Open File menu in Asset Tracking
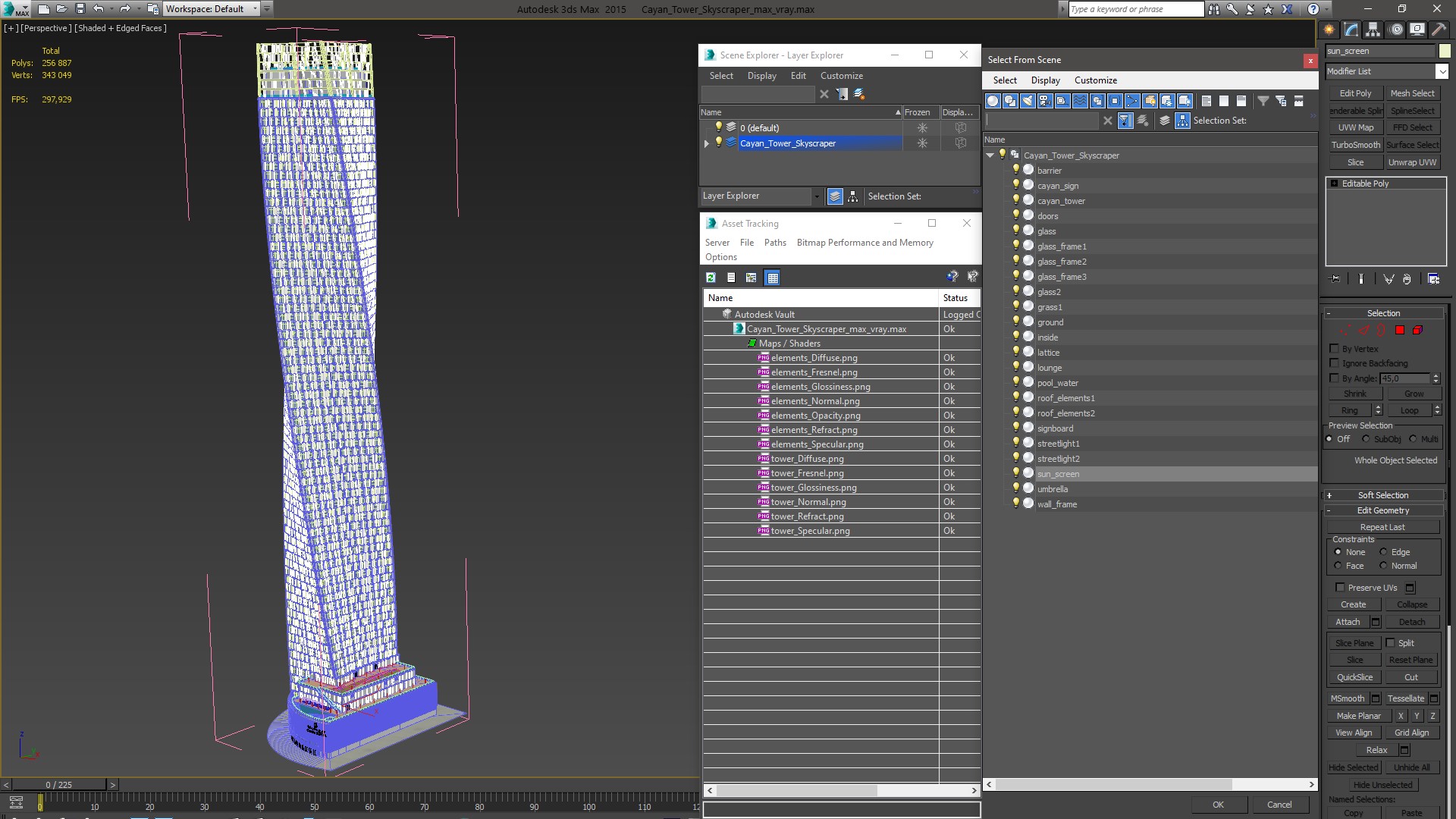Viewport: 1456px width, 819px height. pos(746,243)
